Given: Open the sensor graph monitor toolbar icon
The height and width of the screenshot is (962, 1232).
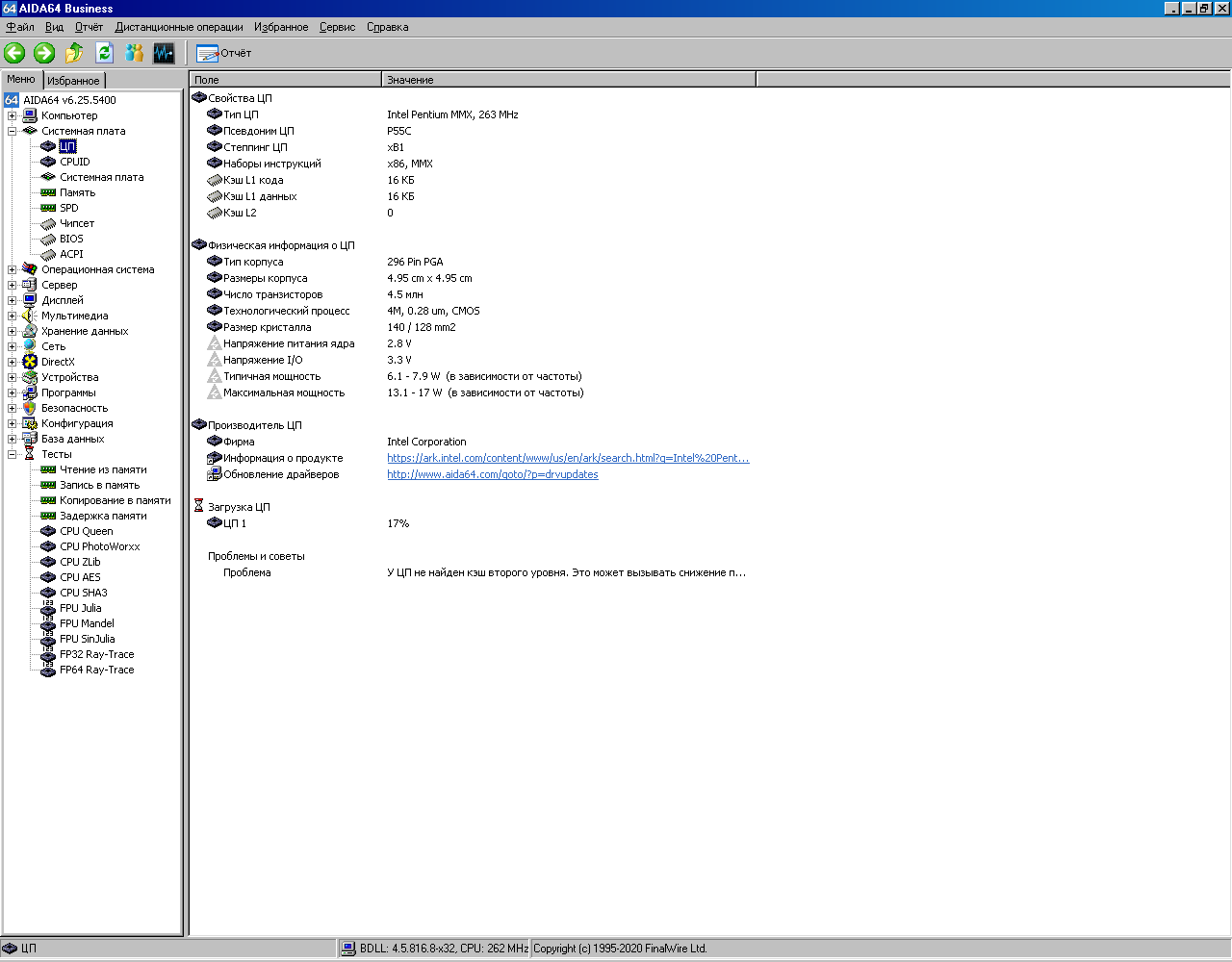Looking at the screenshot, I should pos(165,53).
